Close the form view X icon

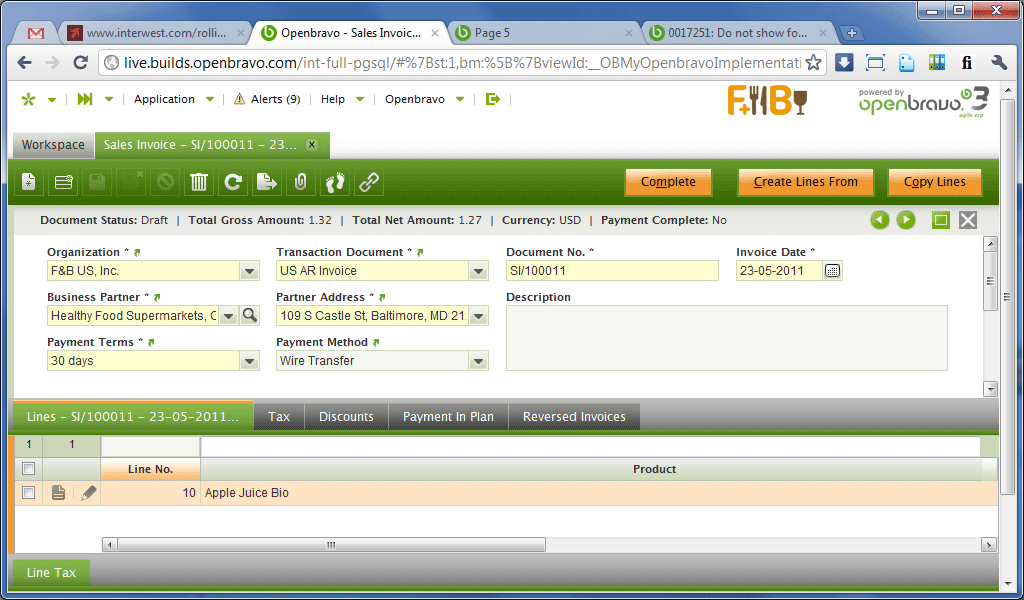click(968, 220)
